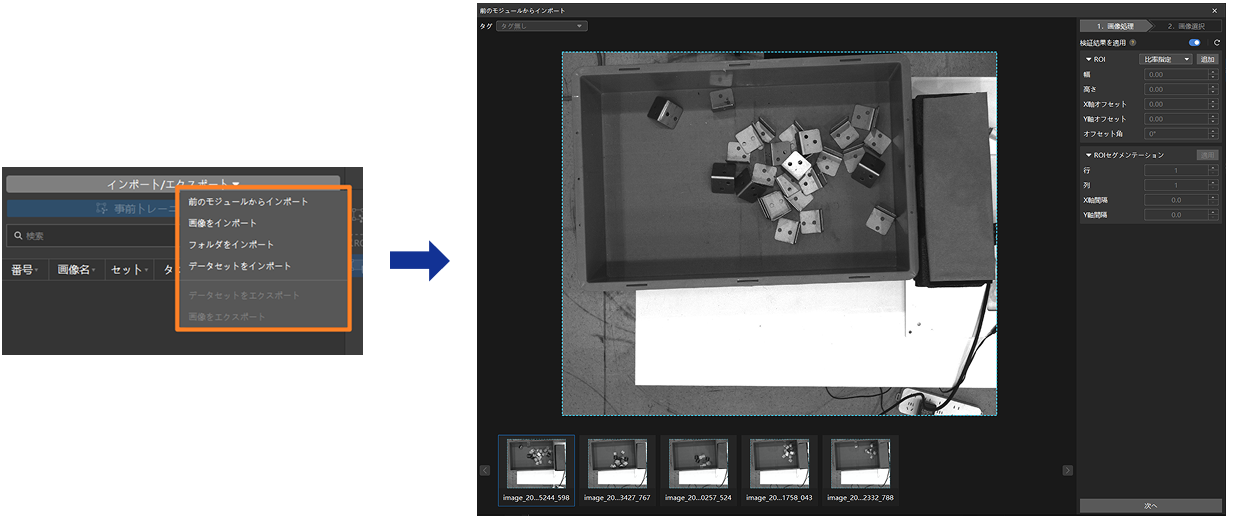Screen dimensions: 1234x521
Task: Select 画像をインポート menu entry
Action: click(223, 223)
